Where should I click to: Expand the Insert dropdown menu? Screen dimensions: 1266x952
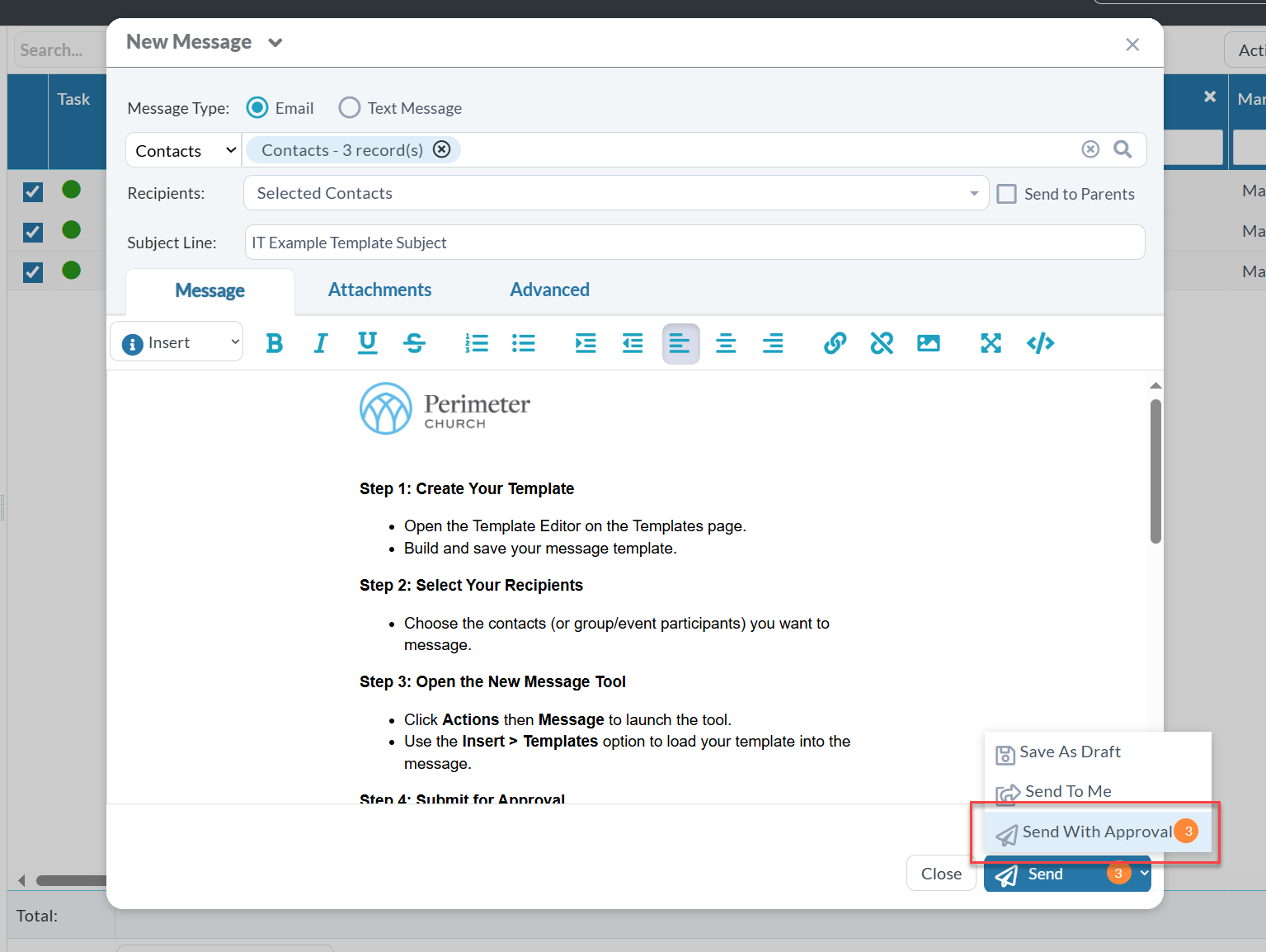pos(177,342)
